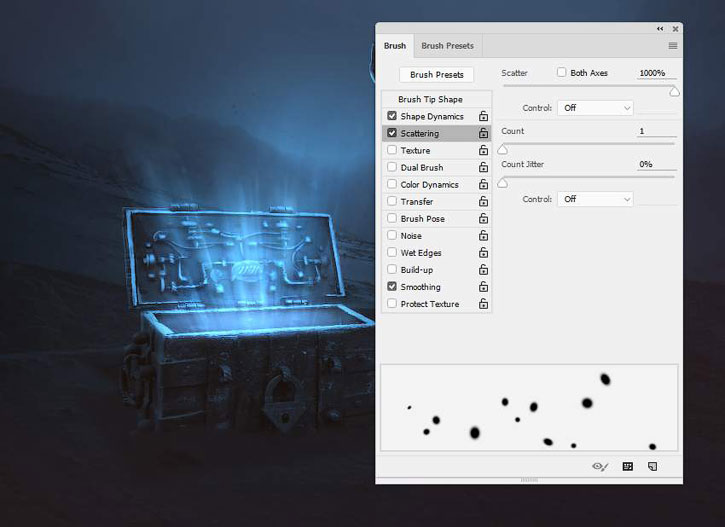Toggle the lock icon for Build-up

coord(483,270)
